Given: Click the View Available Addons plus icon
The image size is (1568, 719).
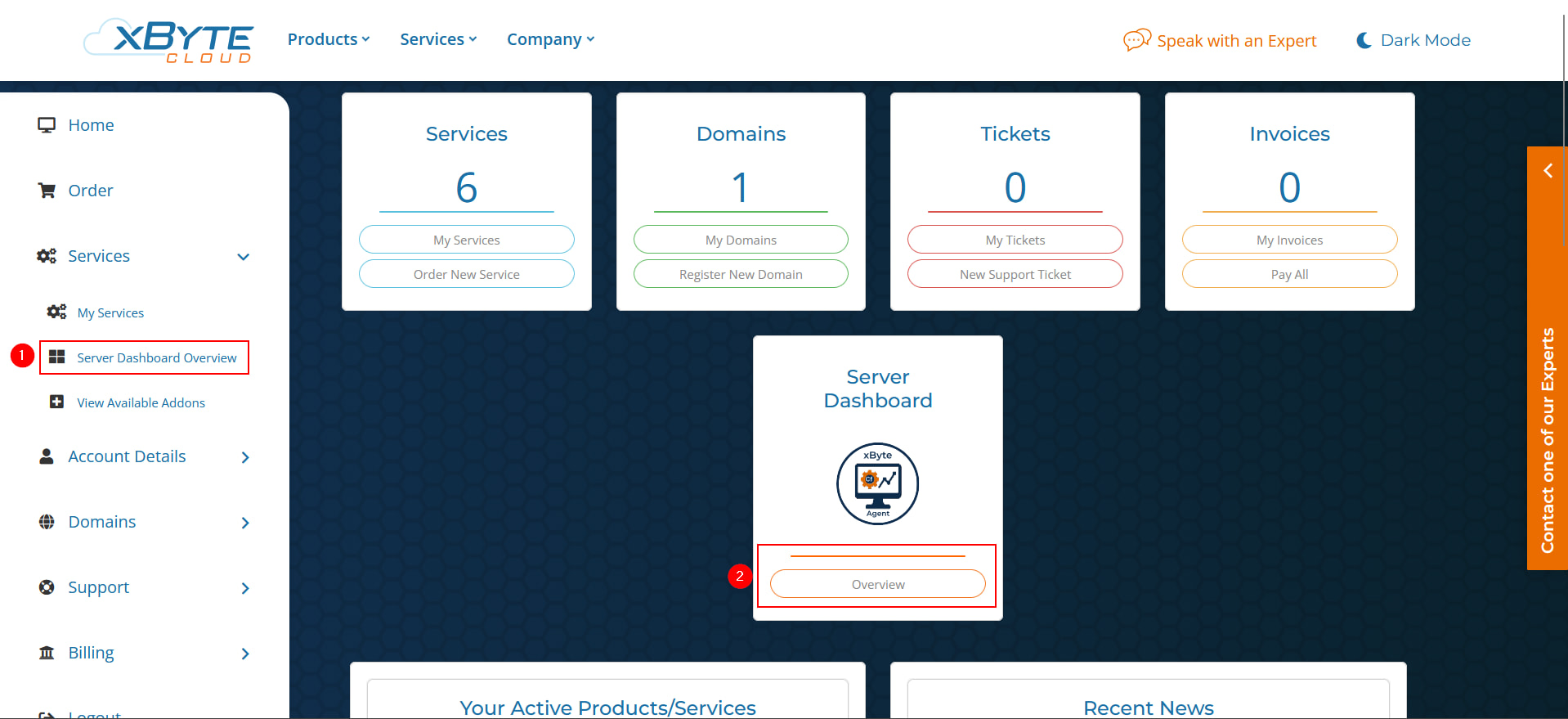Looking at the screenshot, I should pos(57,402).
